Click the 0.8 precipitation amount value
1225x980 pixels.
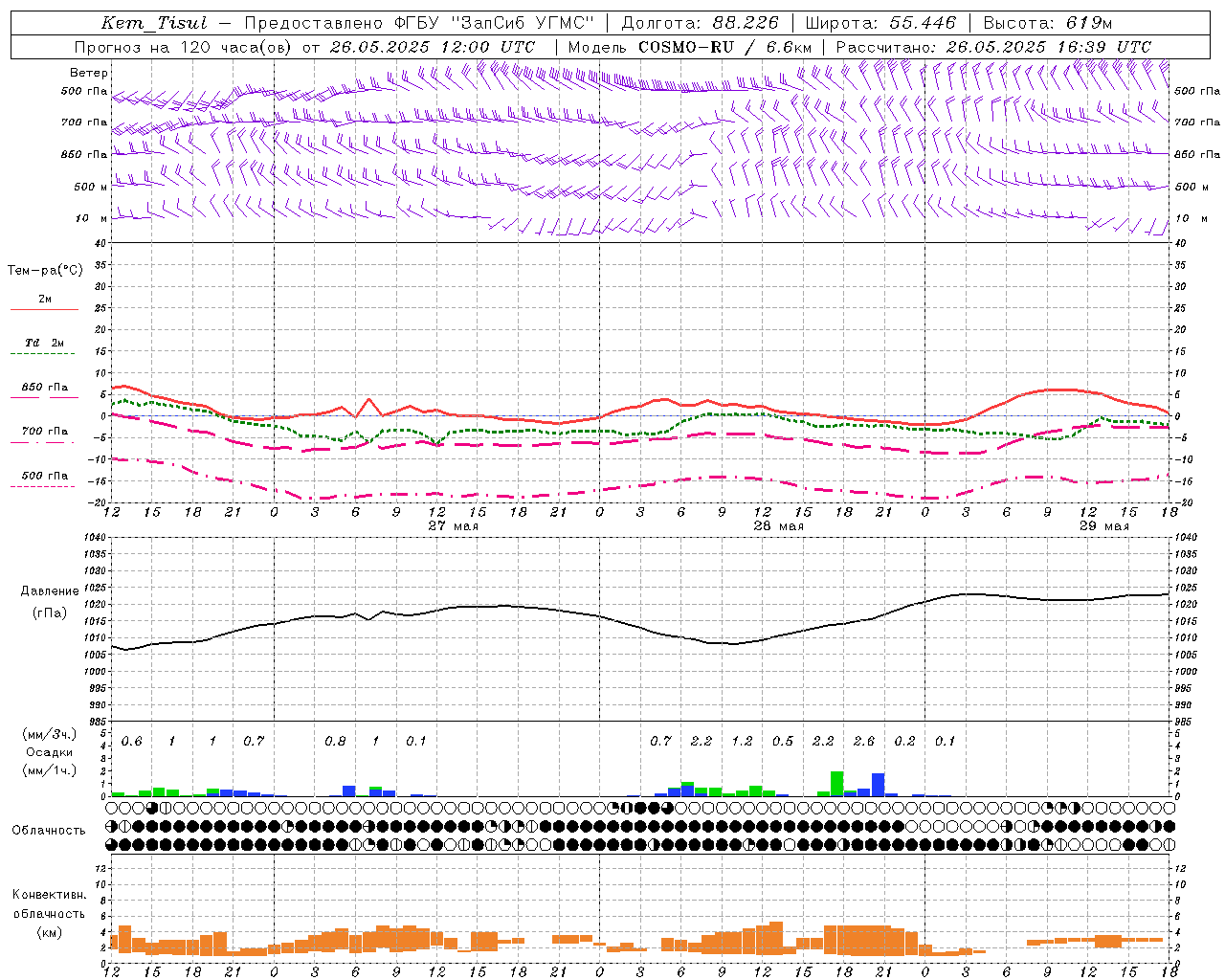point(335,742)
